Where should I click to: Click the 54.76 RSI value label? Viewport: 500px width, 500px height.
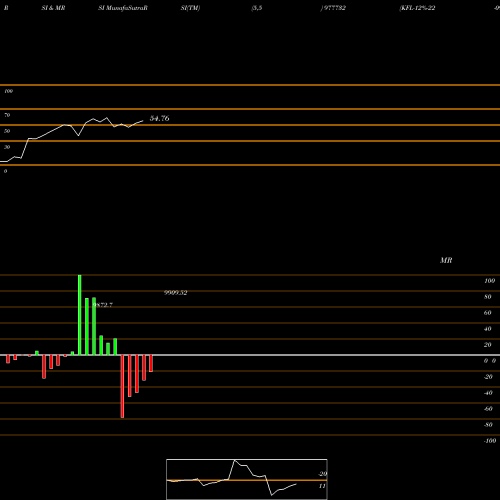(x=159, y=118)
